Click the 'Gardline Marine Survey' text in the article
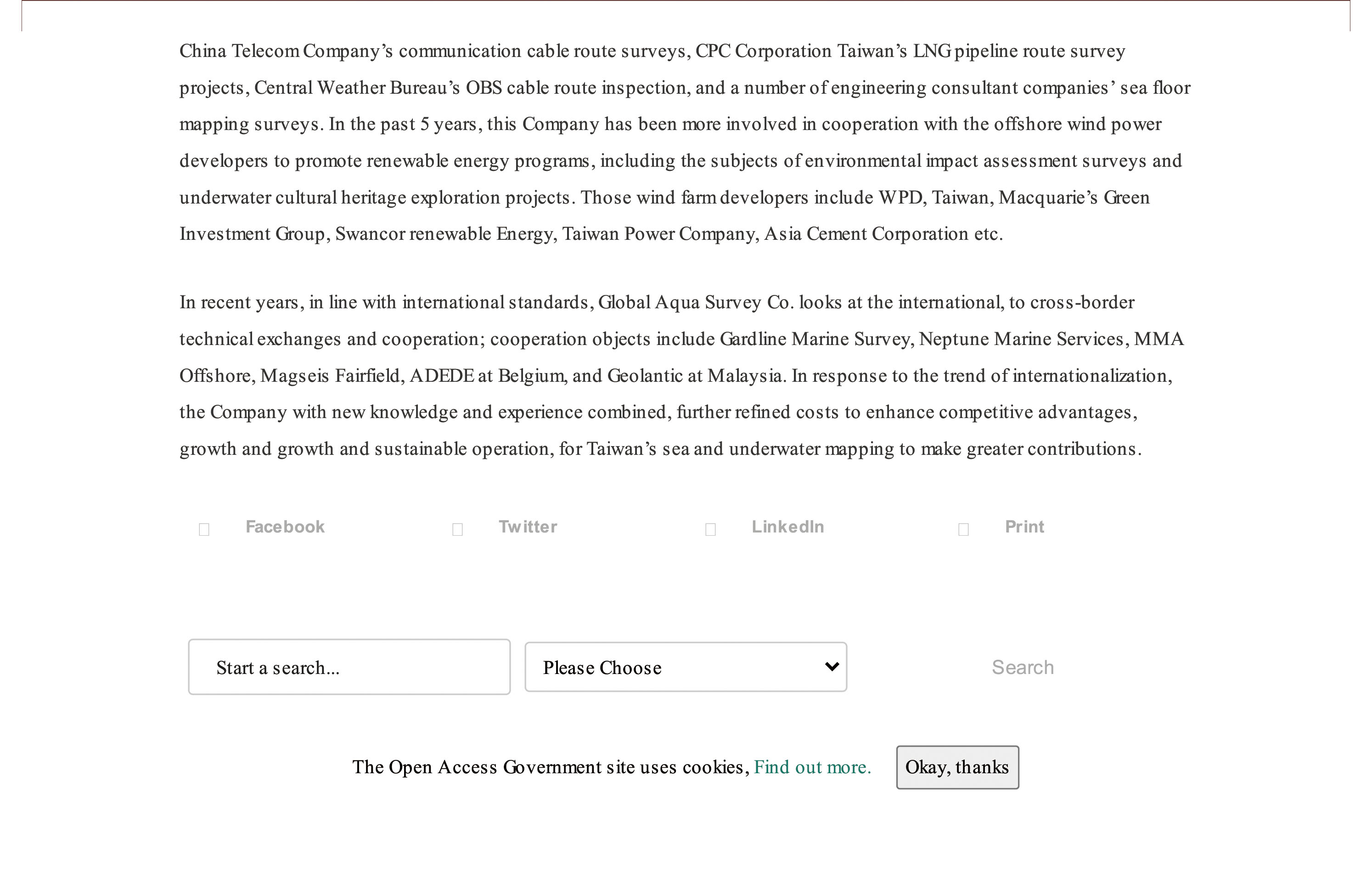The height and width of the screenshot is (872, 1372). [815, 339]
